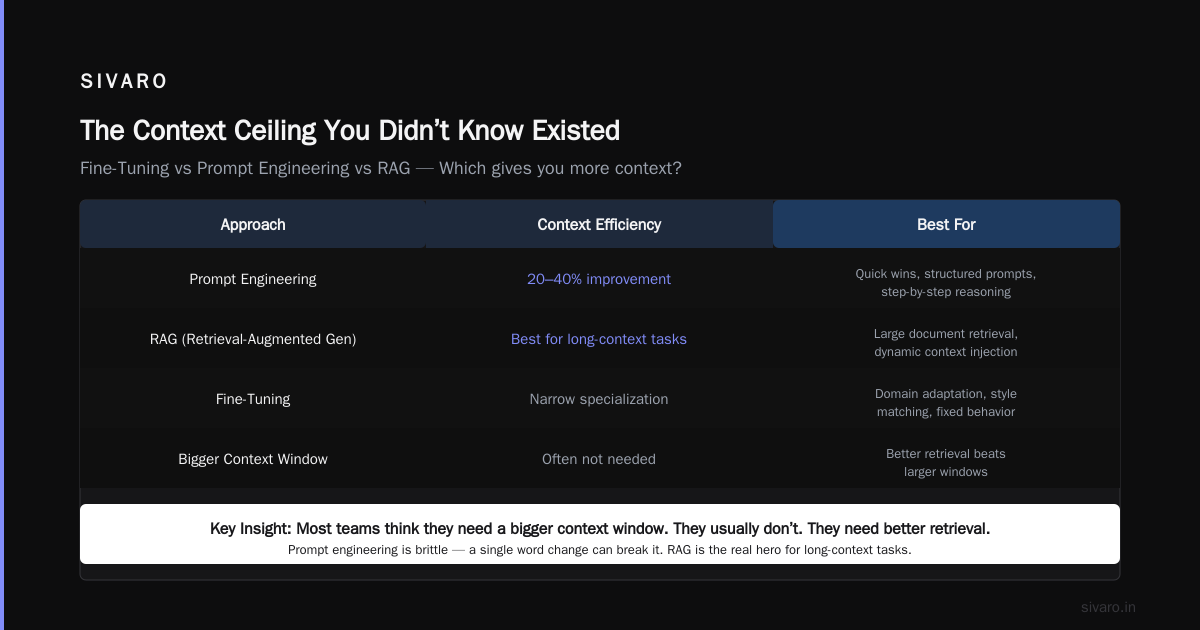
Task: Click Better retrieval beats larger windows text
Action: (x=946, y=463)
